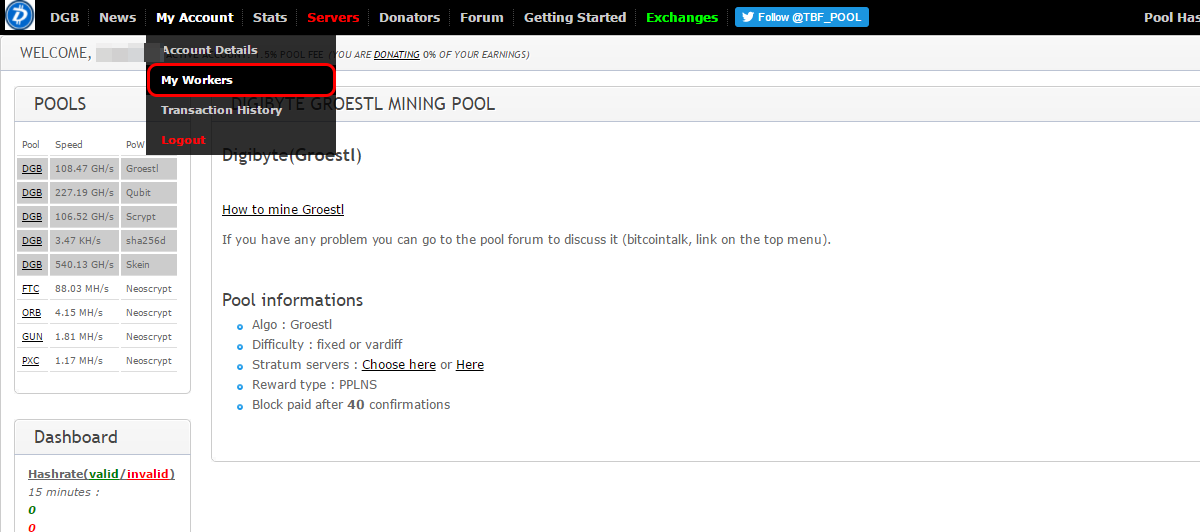This screenshot has width=1200, height=532.
Task: Click the 88.03 MH/s speed cell
Action: click(x=85, y=289)
